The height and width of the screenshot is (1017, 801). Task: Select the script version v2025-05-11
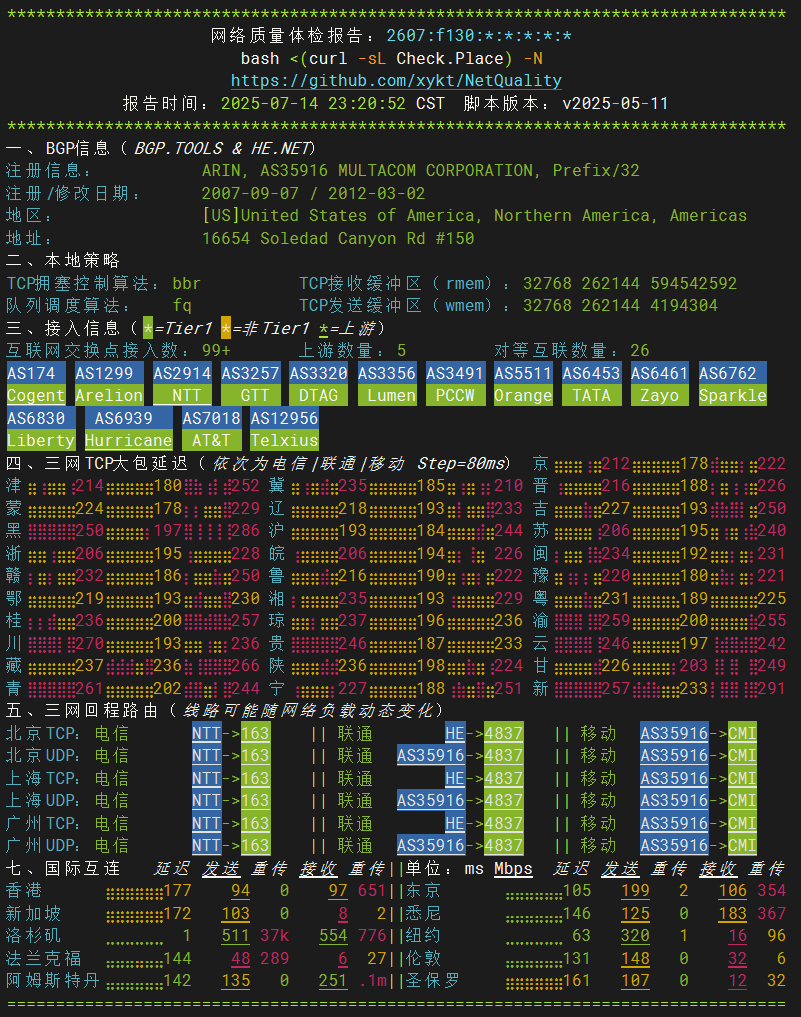615,103
